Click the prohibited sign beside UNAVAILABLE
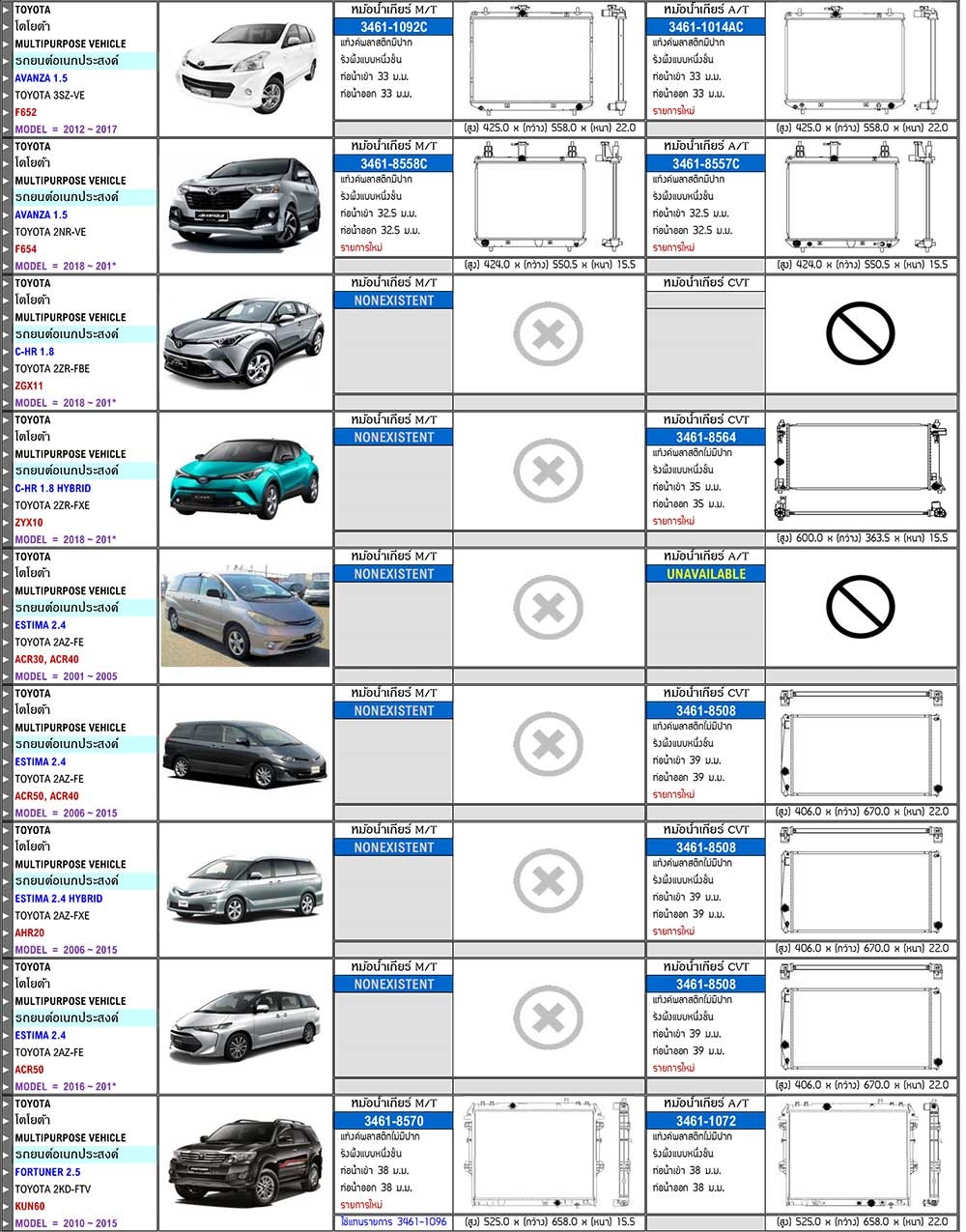966x1232 pixels. (x=860, y=608)
